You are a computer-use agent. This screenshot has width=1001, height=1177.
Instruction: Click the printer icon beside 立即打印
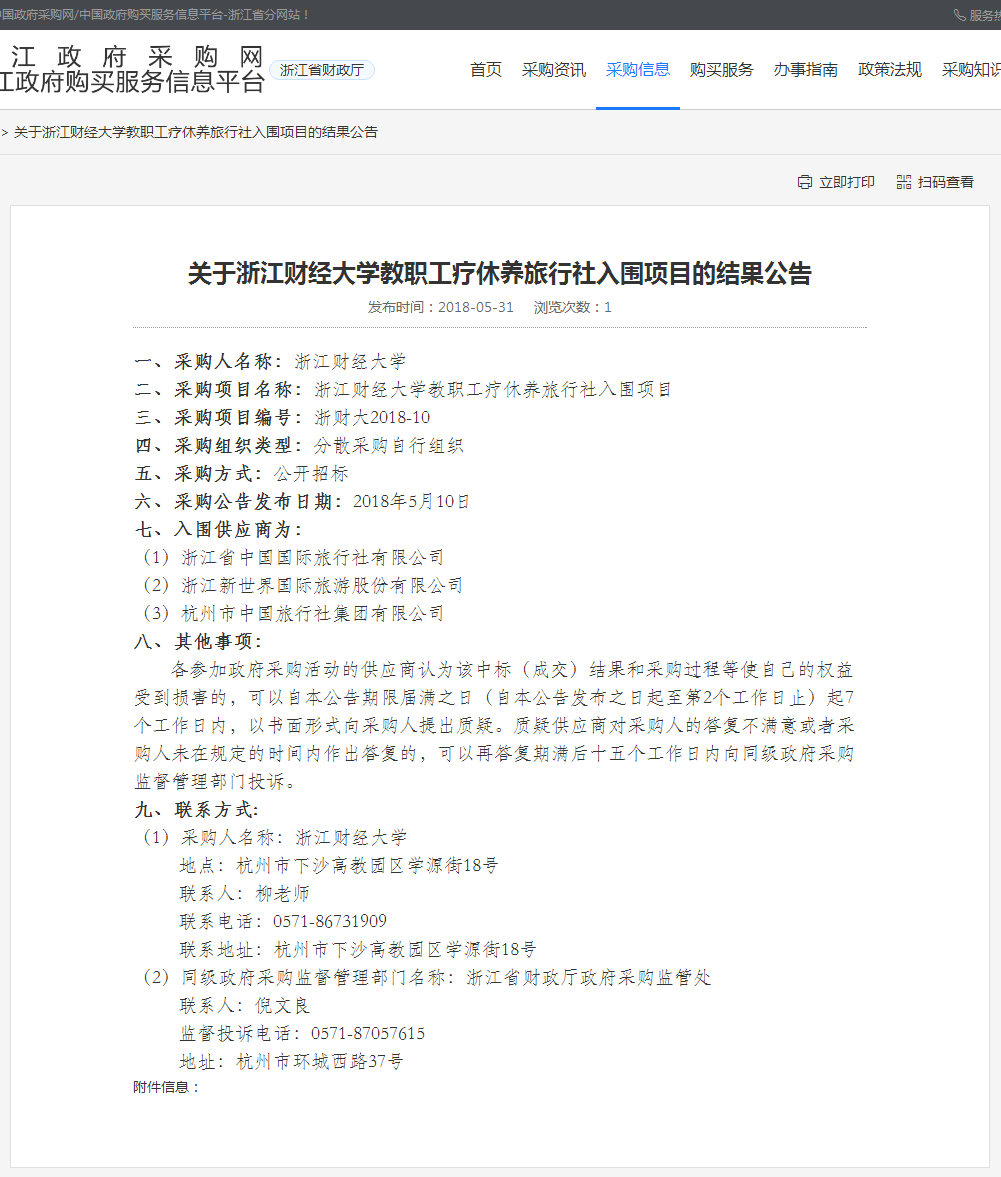click(x=804, y=182)
